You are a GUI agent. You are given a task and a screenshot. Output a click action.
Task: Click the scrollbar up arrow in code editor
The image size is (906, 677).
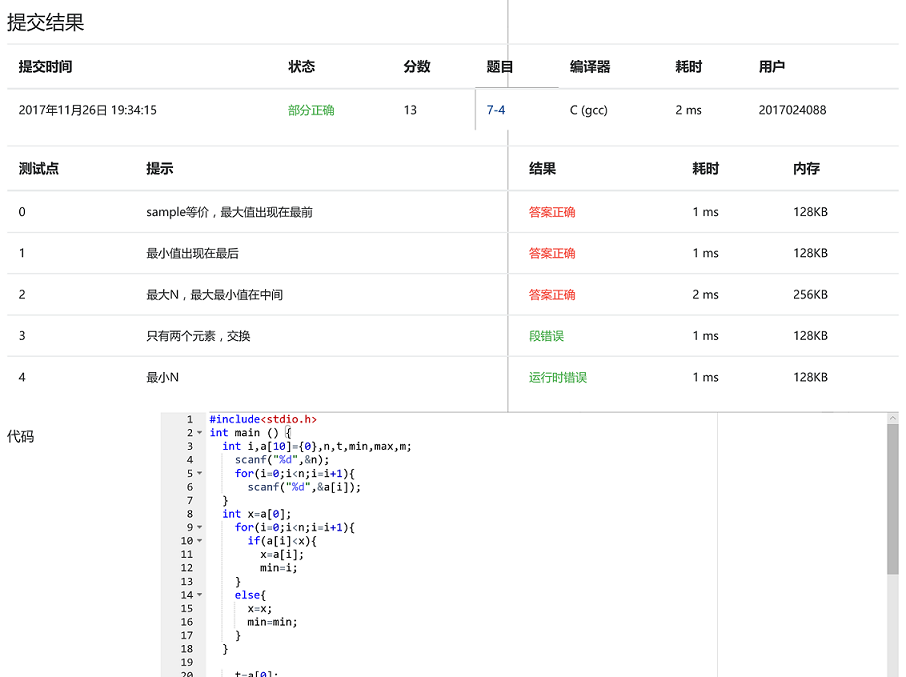coord(893,418)
